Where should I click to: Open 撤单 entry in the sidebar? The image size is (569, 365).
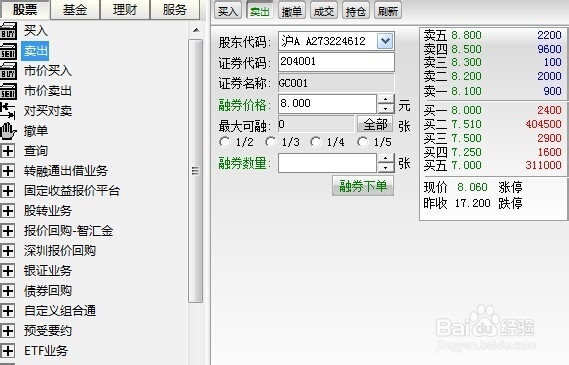click(36, 131)
